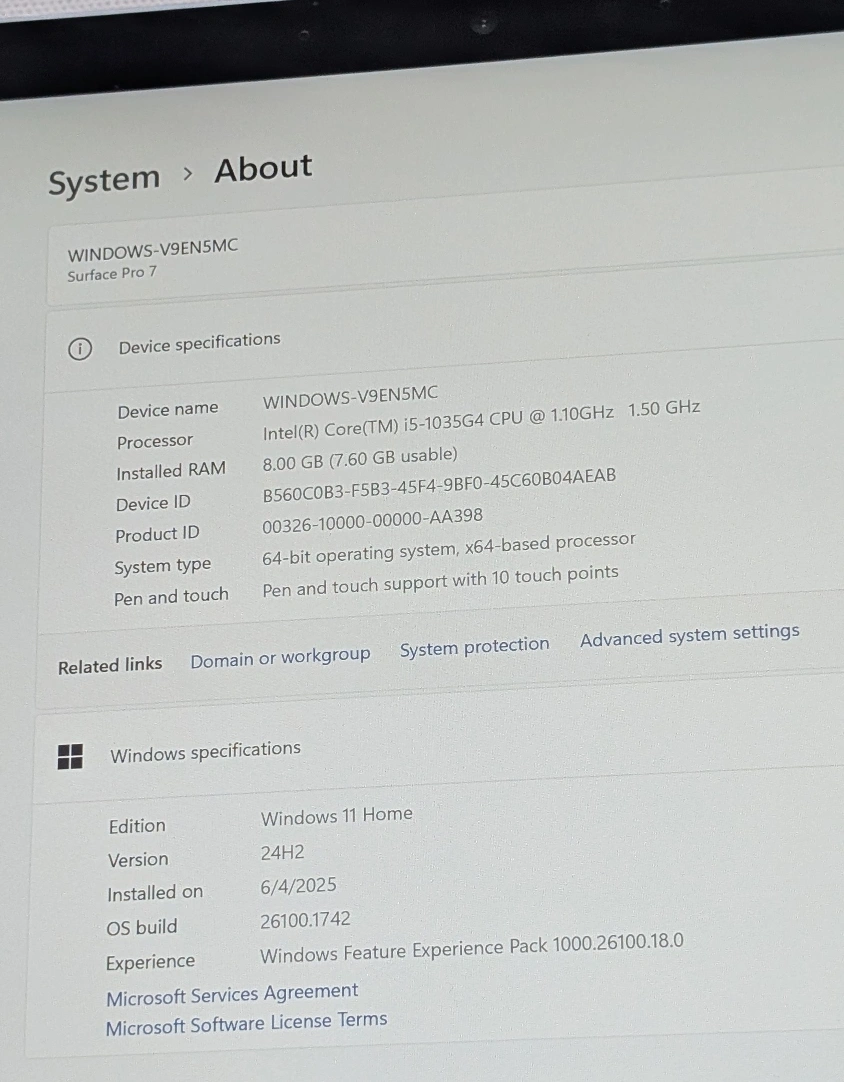The image size is (844, 1082).
Task: Select the Windows 11 Home edition value
Action: (x=336, y=816)
